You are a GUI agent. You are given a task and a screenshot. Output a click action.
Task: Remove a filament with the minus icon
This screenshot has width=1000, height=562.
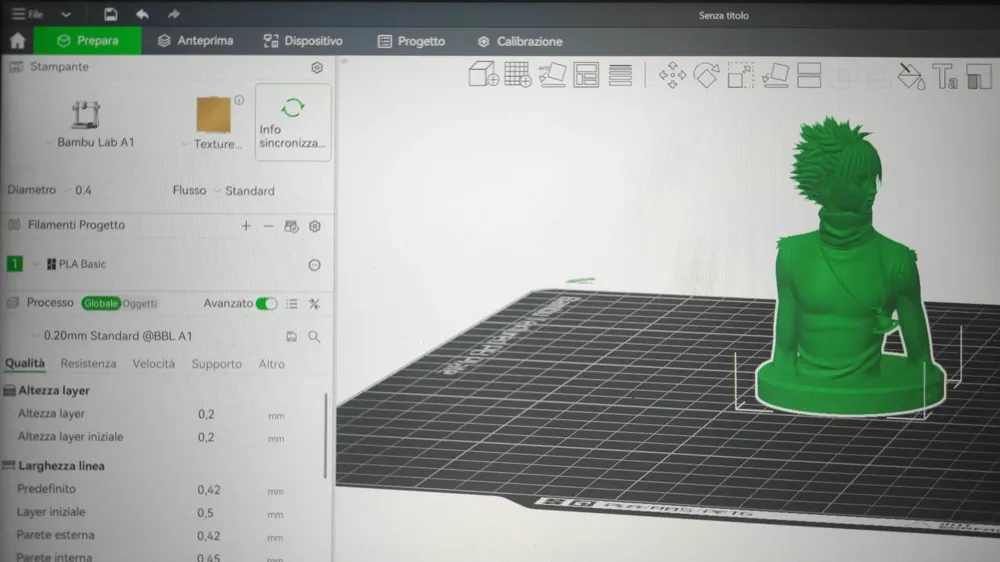(x=268, y=226)
